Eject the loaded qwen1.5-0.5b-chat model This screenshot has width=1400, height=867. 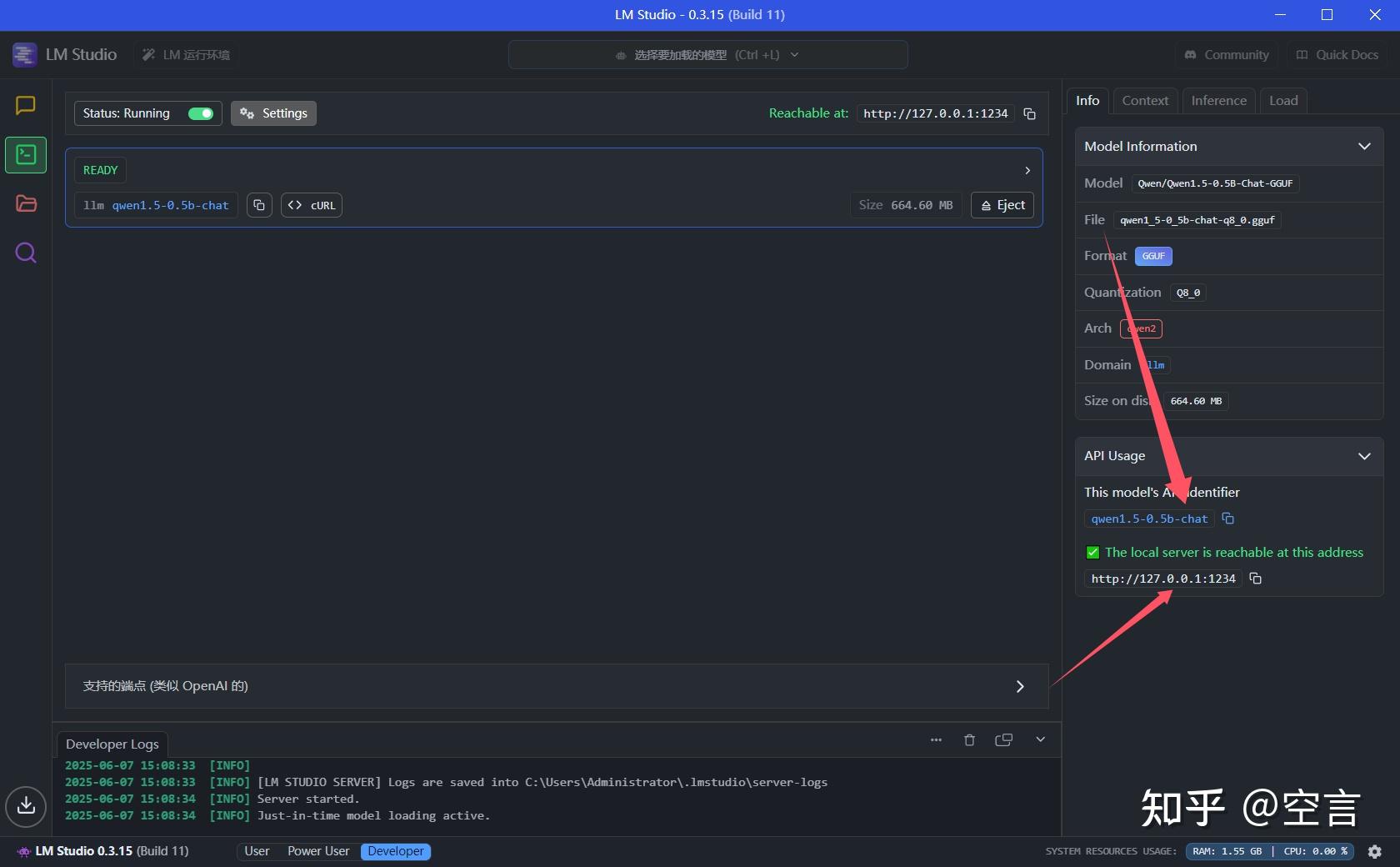[x=1002, y=205]
